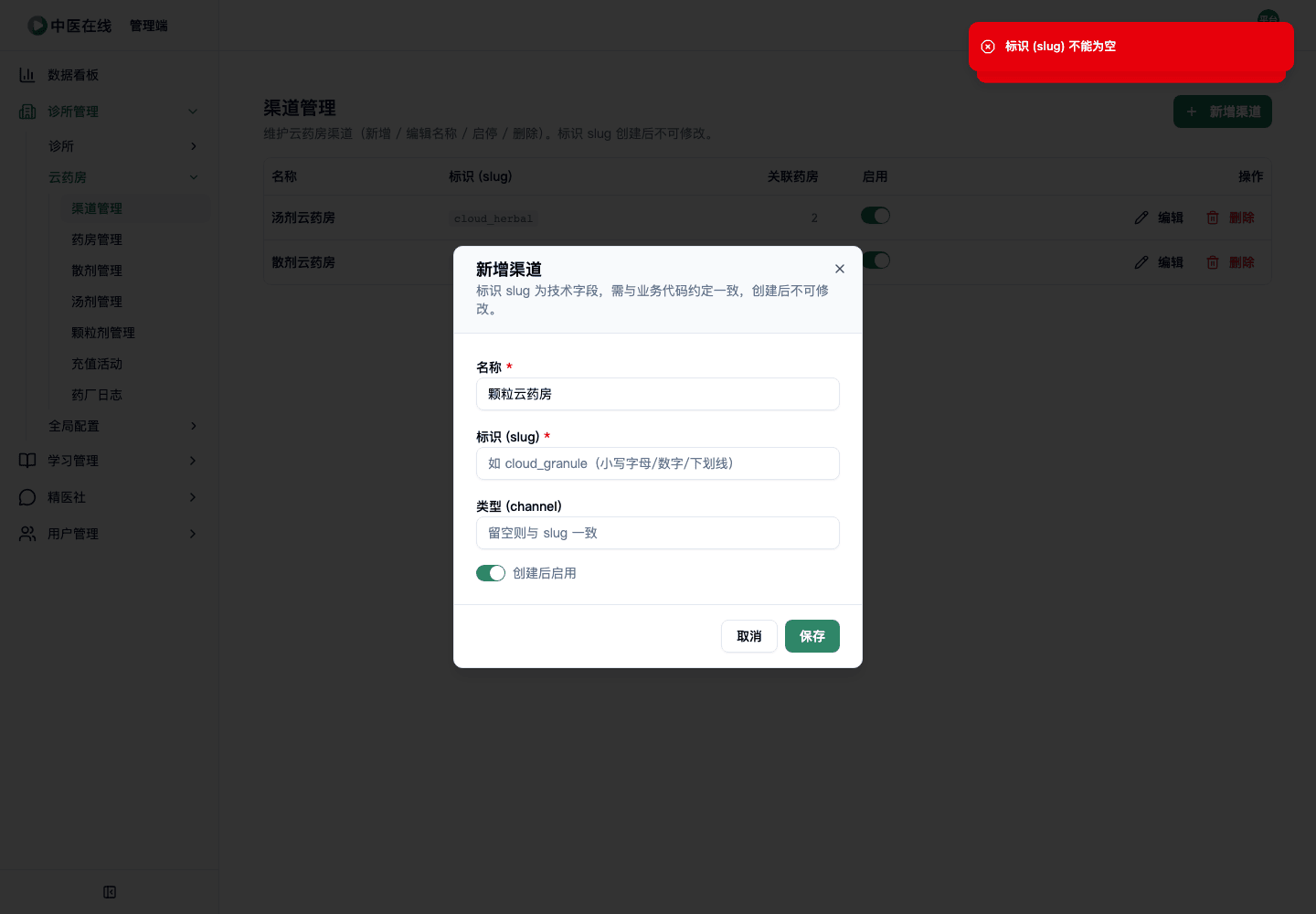This screenshot has height=914, width=1316.
Task: Toggle 启用 switch for 散剂云药房
Action: [x=876, y=260]
